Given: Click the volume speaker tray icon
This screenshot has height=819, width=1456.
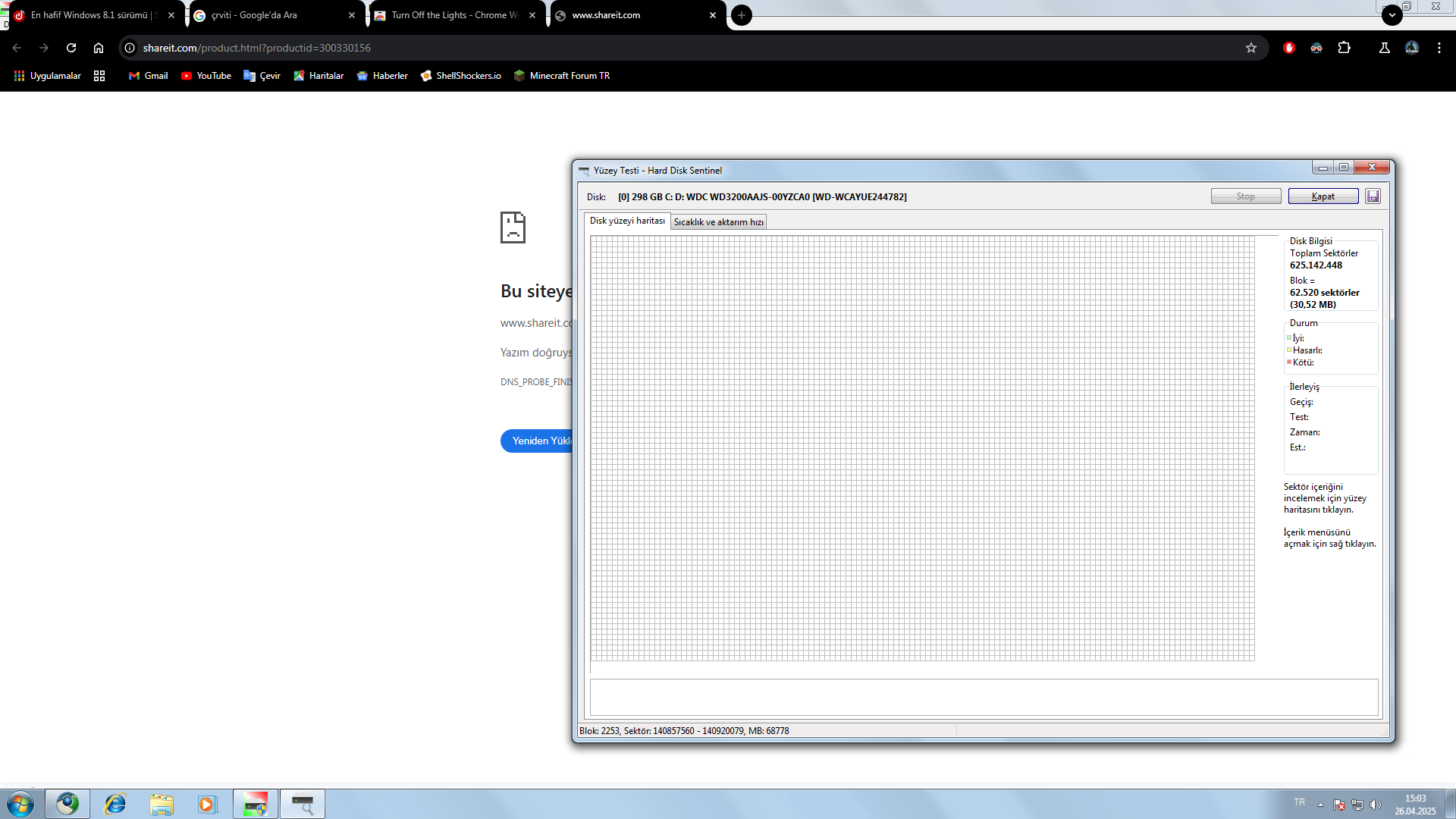Looking at the screenshot, I should [x=1376, y=805].
